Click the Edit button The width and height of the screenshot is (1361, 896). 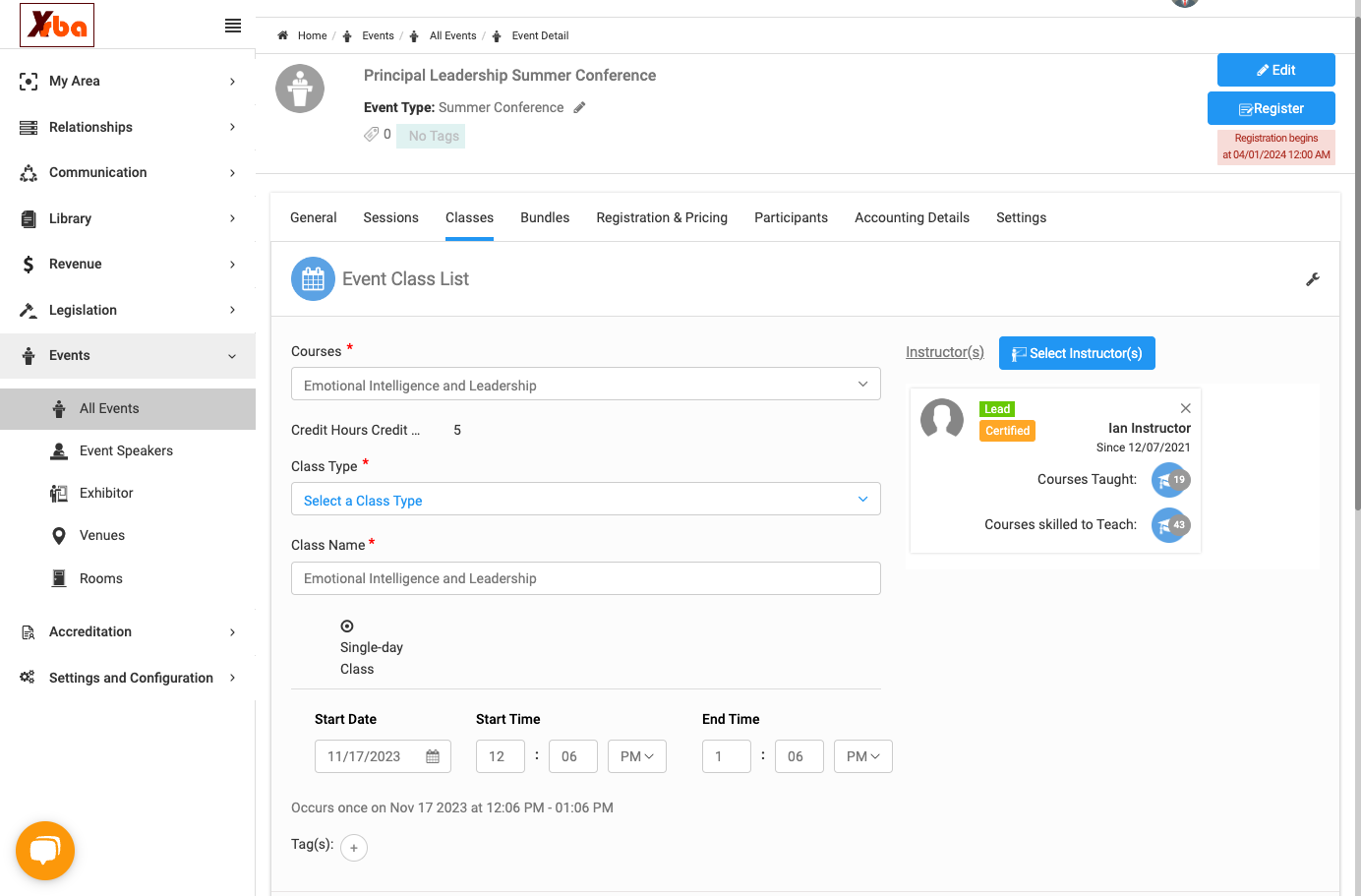point(1276,70)
